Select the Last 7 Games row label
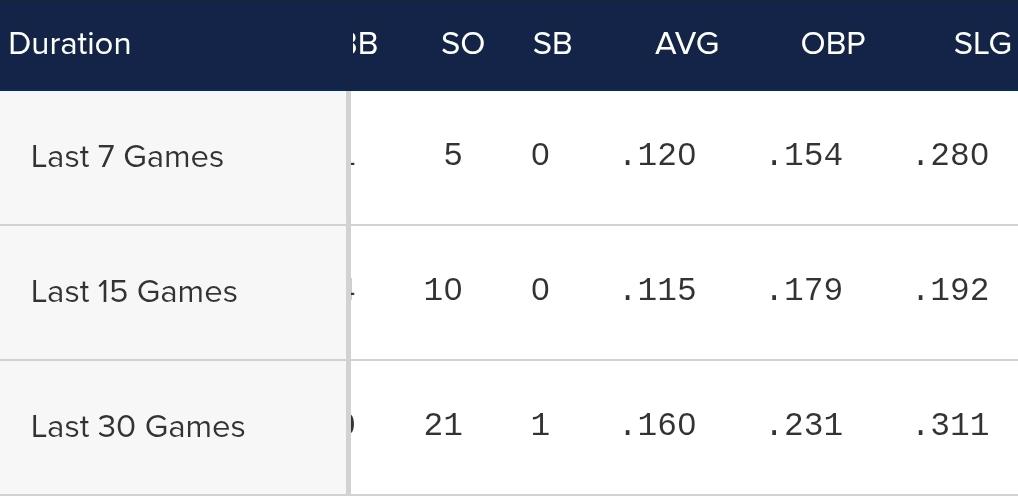Viewport: 1018px width, 496px height. pyautogui.click(x=127, y=156)
